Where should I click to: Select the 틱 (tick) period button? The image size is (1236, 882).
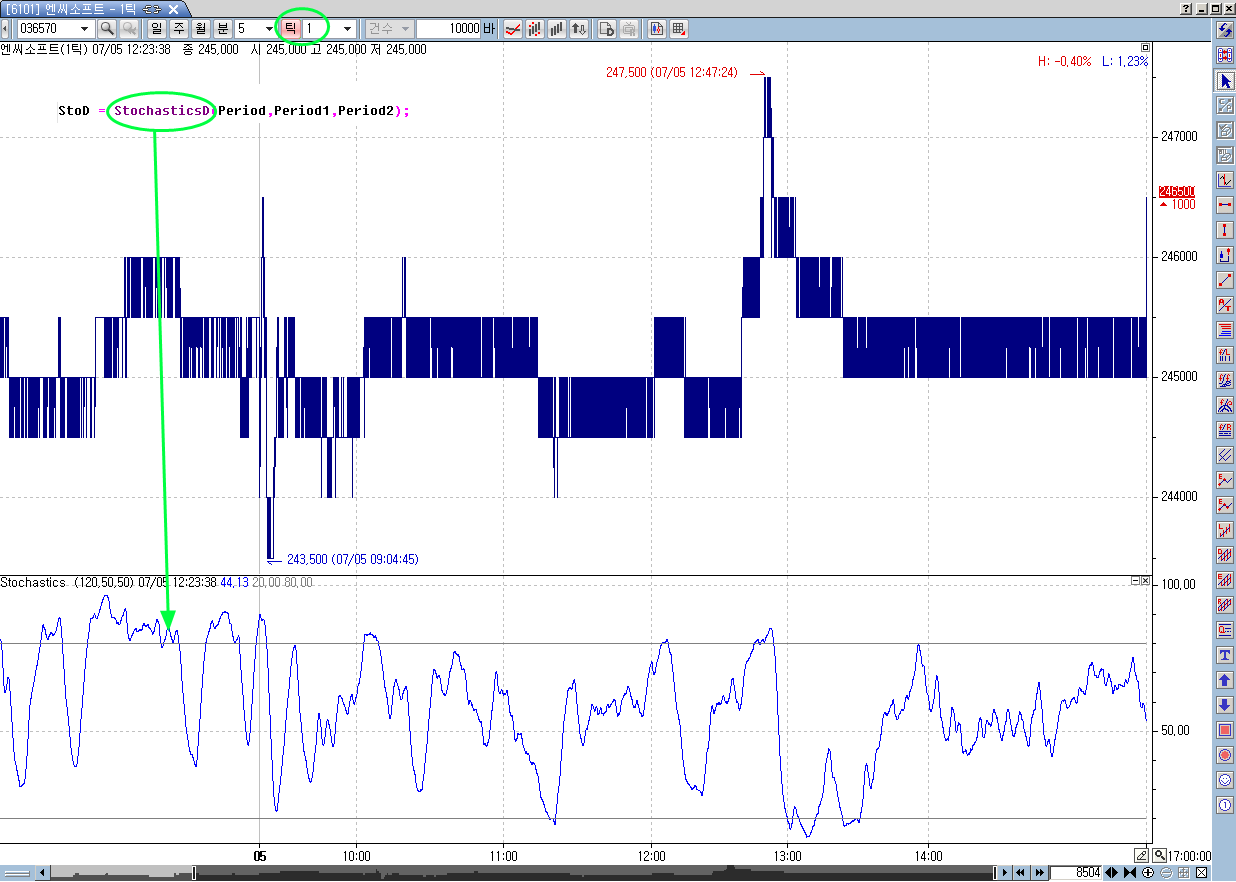(x=290, y=29)
